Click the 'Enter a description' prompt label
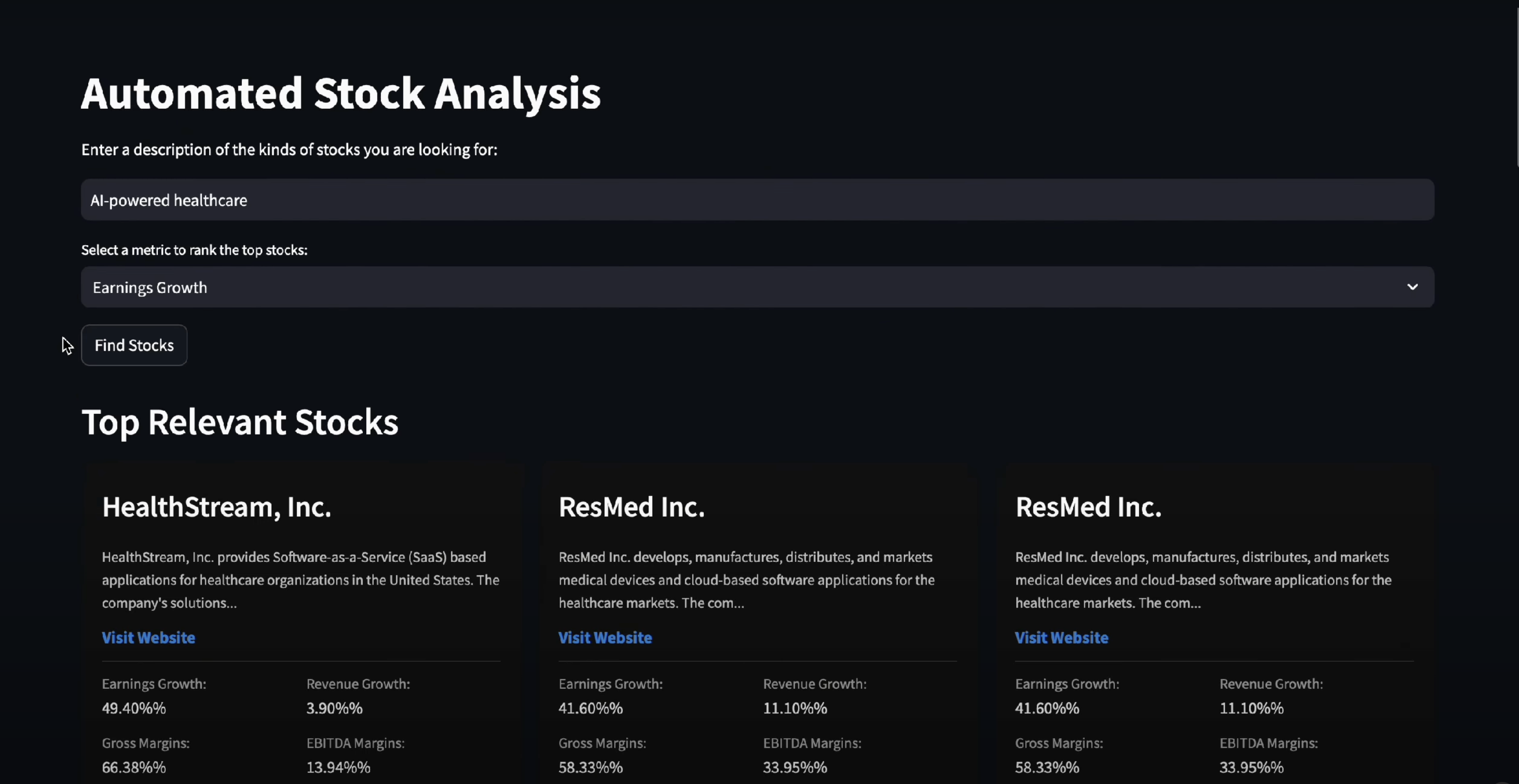Image resolution: width=1519 pixels, height=784 pixels. [289, 150]
